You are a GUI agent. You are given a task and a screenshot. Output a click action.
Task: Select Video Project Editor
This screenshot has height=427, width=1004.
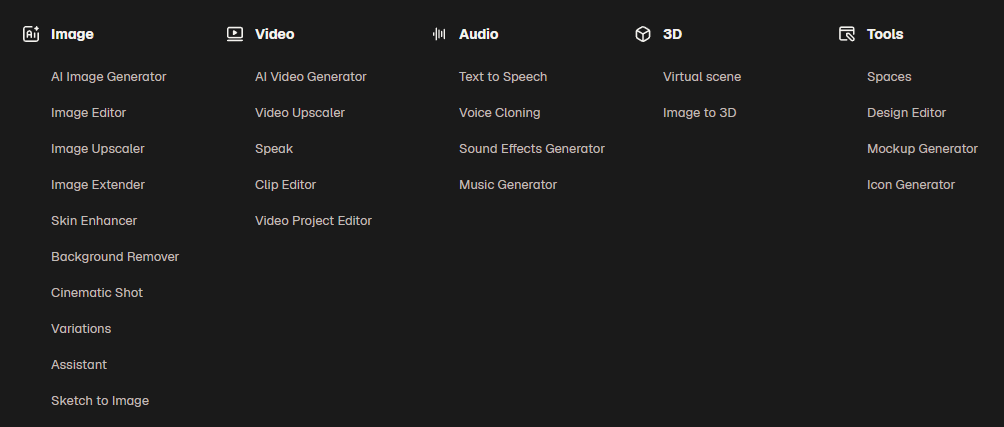313,221
